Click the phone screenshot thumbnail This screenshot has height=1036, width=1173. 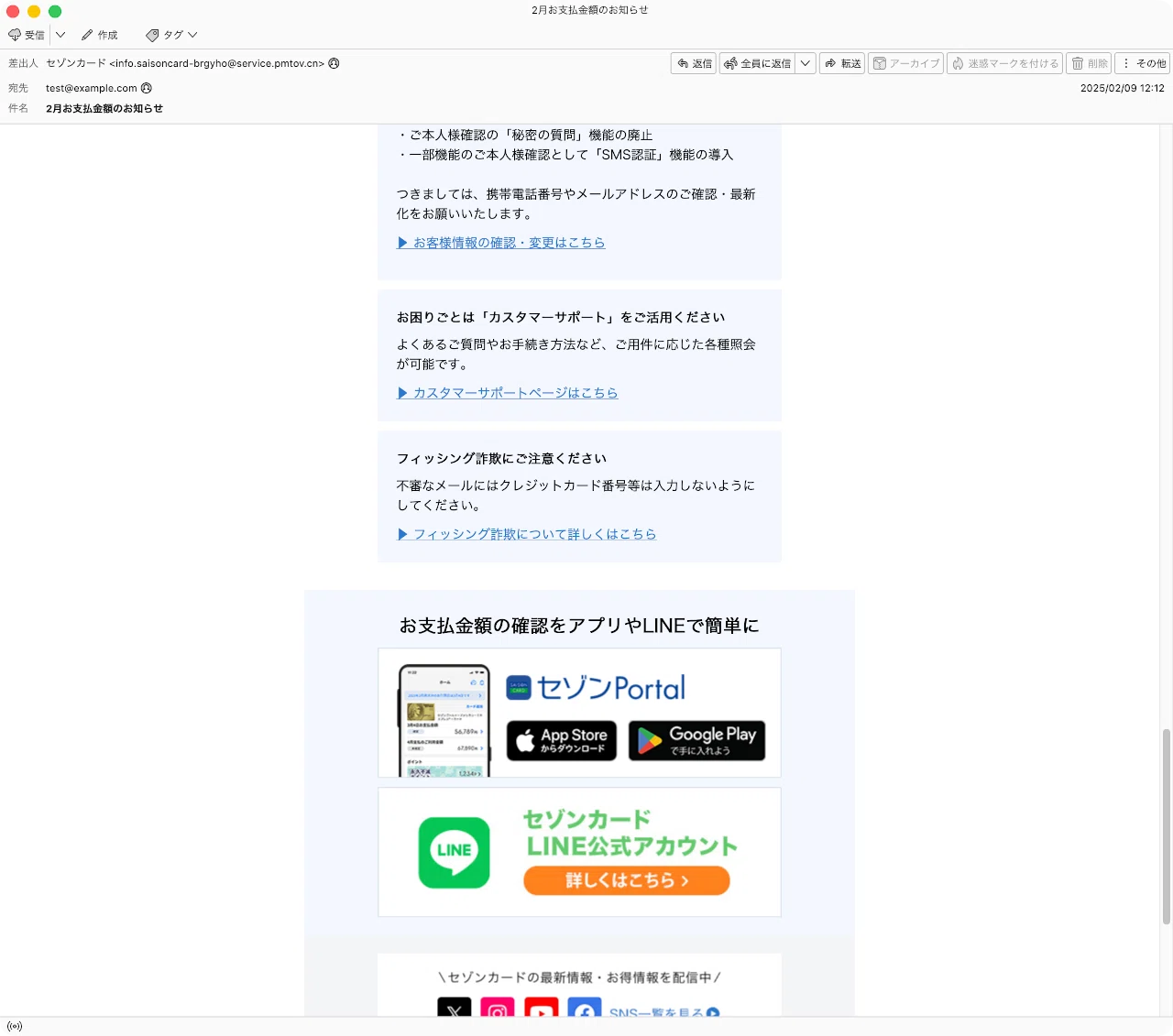[444, 721]
